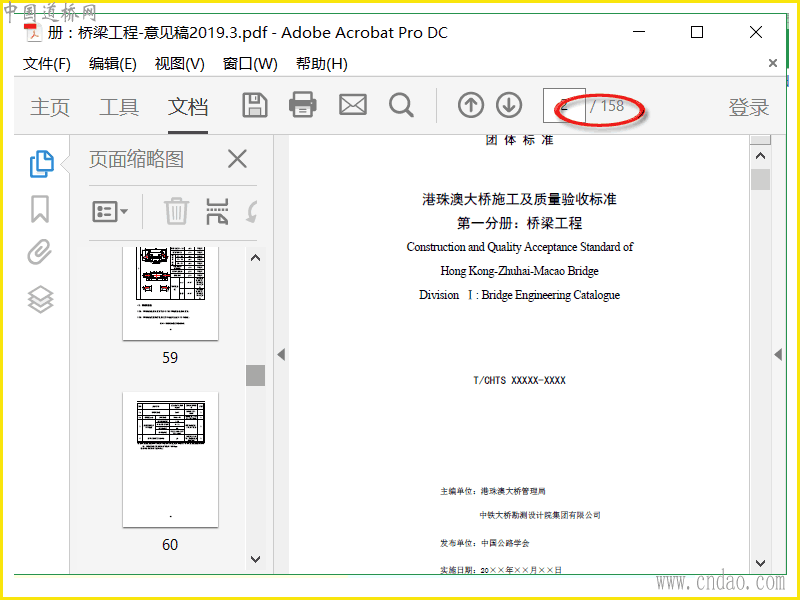Switch to the 主页 tab
This screenshot has width=800, height=600.
point(50,107)
